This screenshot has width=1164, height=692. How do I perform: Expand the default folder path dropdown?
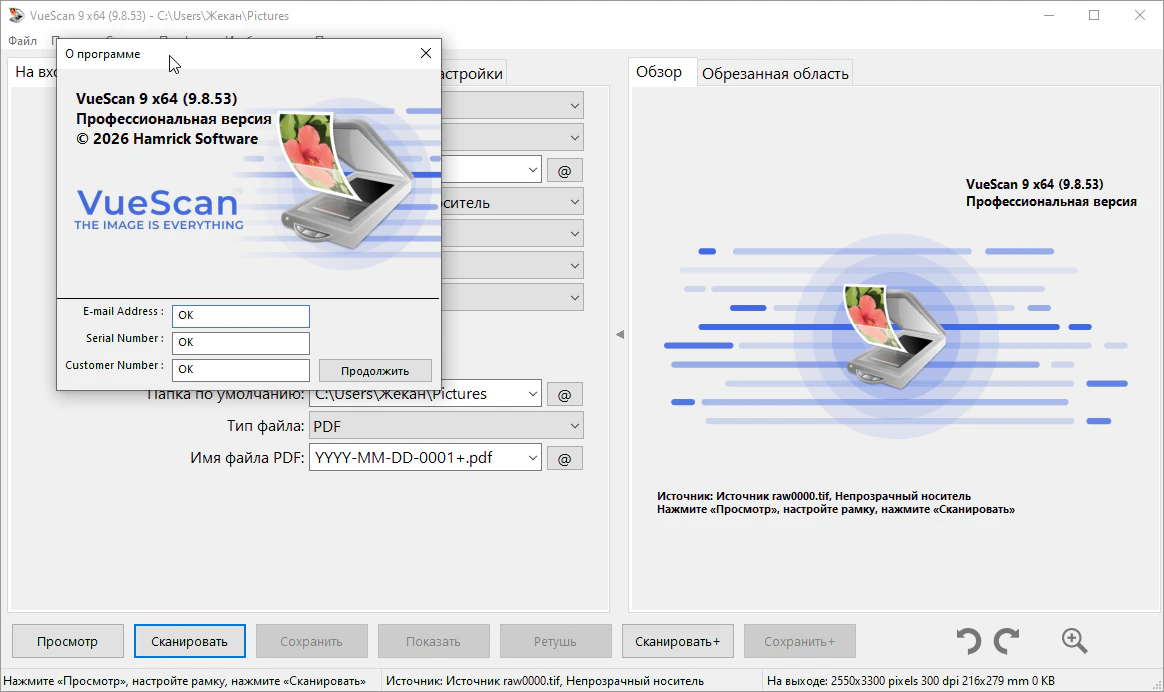click(x=531, y=394)
